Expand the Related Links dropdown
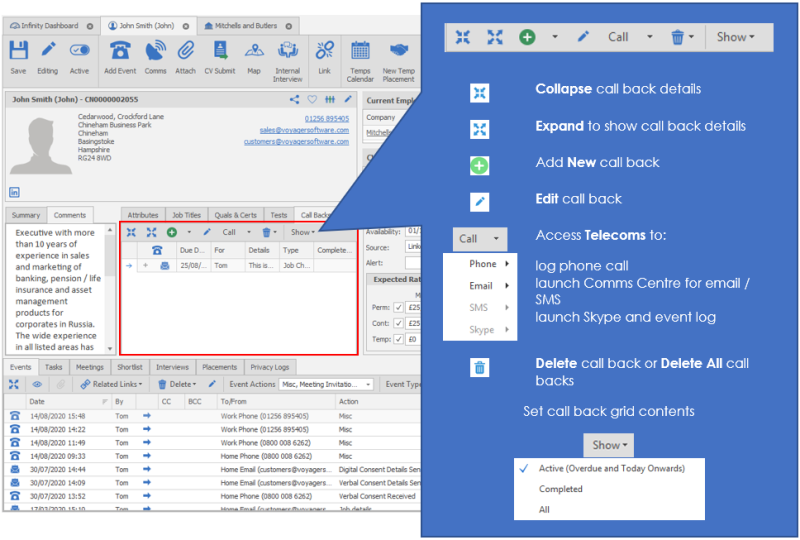Screen dimensions: 800x540 click(x=111, y=384)
